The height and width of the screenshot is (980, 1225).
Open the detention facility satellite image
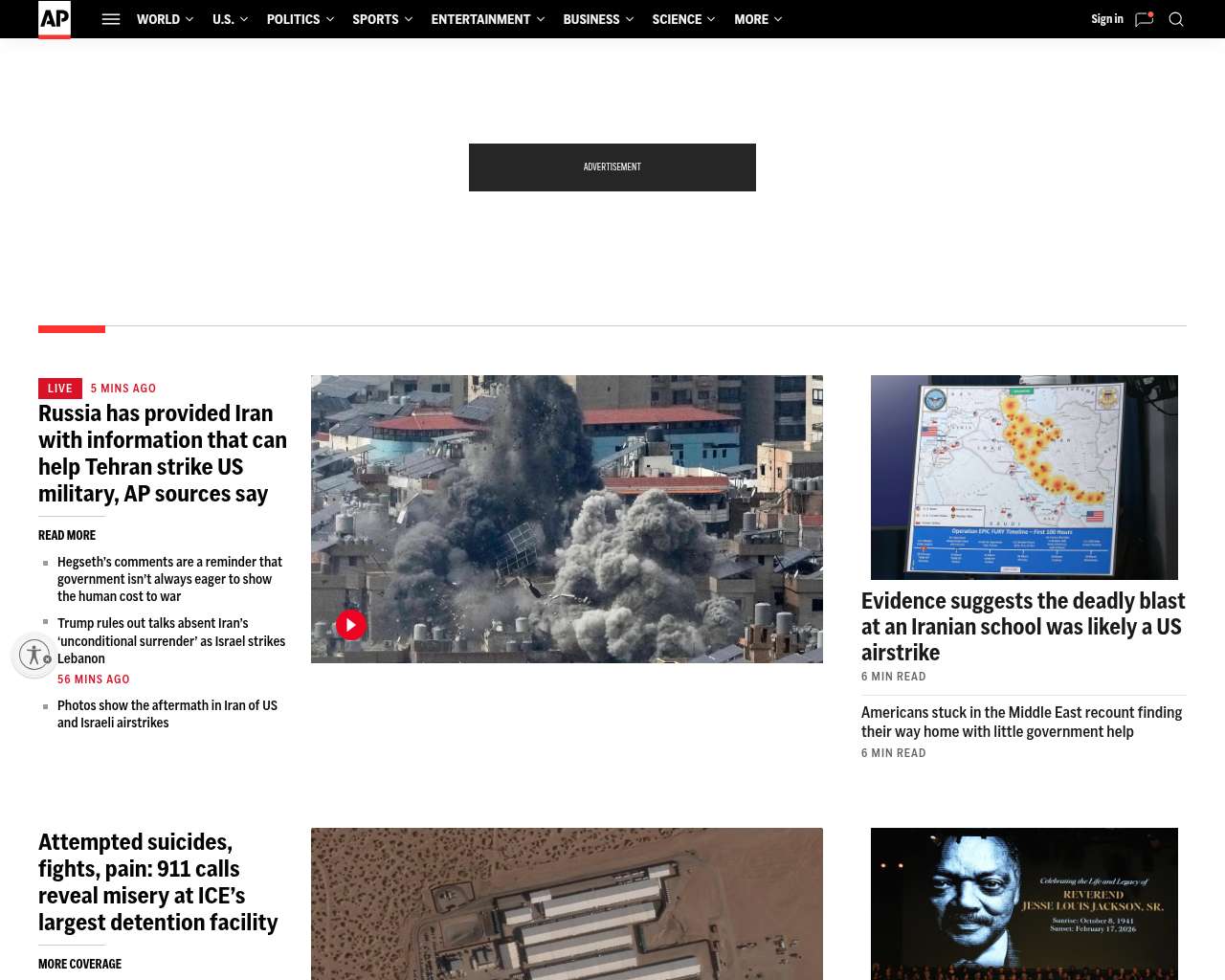pyautogui.click(x=567, y=903)
